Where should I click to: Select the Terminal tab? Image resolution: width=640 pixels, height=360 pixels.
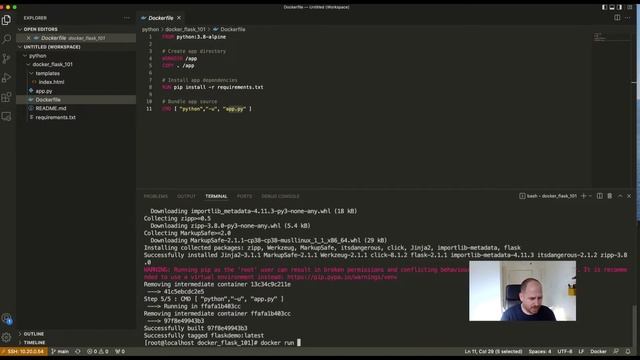[216, 196]
